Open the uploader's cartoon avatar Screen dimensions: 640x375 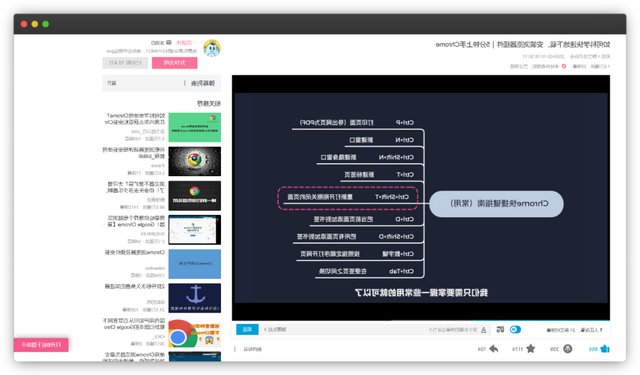point(212,48)
